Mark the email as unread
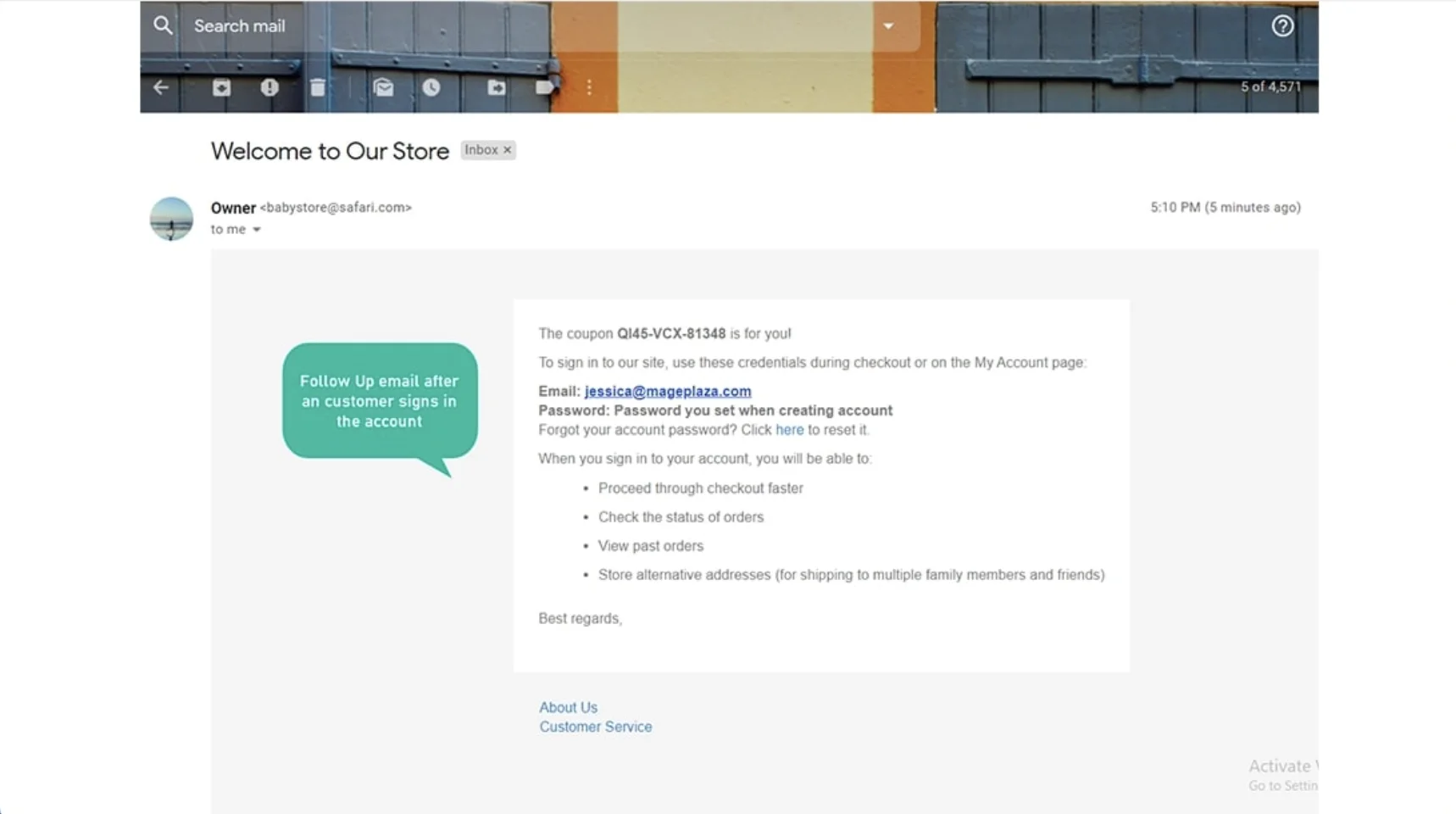Viewport: 1456px width, 814px height. click(x=383, y=87)
